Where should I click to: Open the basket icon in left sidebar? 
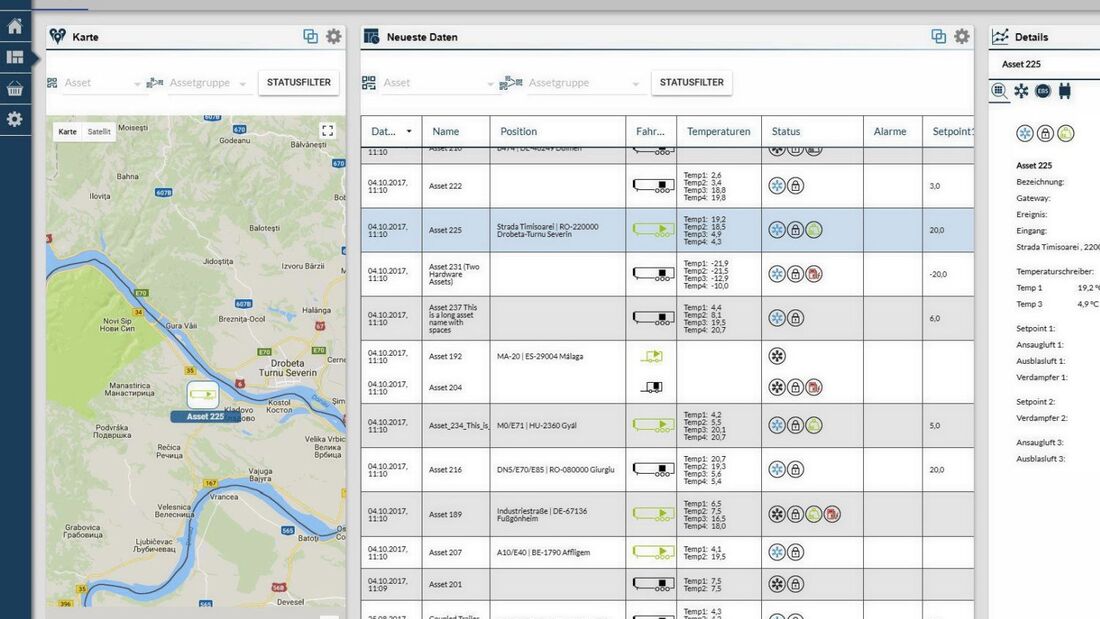tap(15, 88)
